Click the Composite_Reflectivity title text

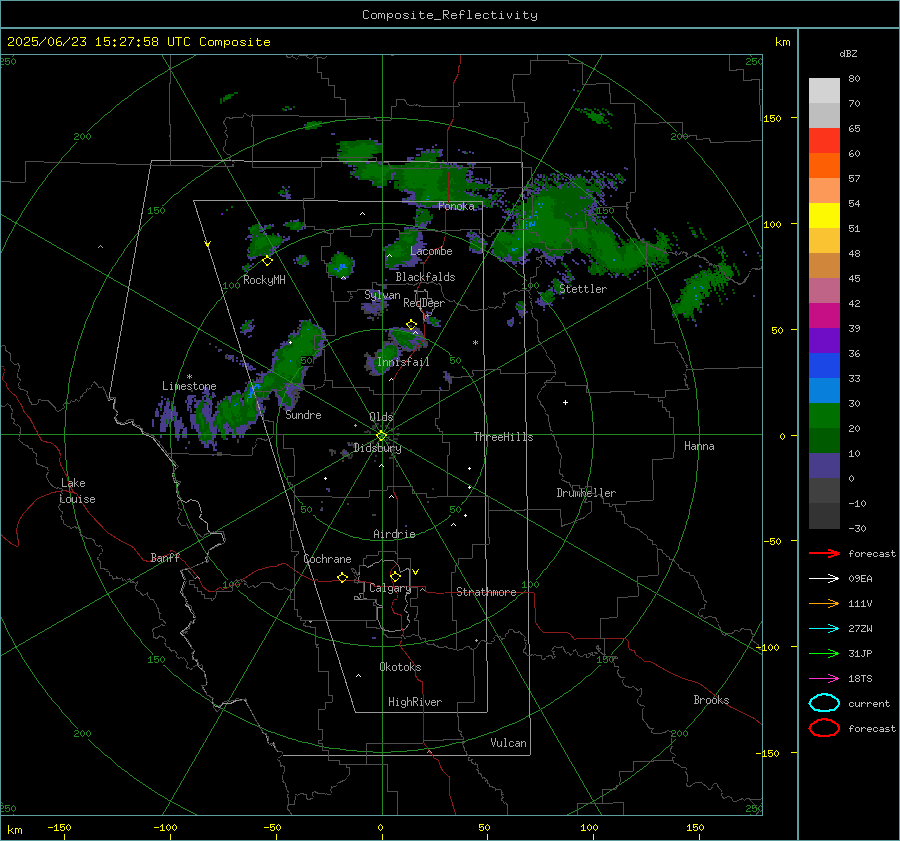tap(450, 15)
